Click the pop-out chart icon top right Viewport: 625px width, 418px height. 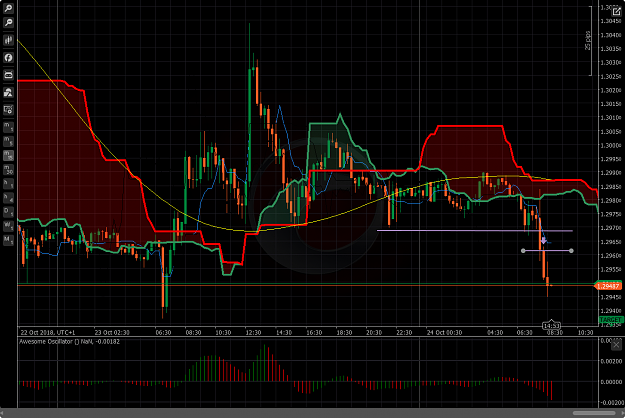point(616,12)
